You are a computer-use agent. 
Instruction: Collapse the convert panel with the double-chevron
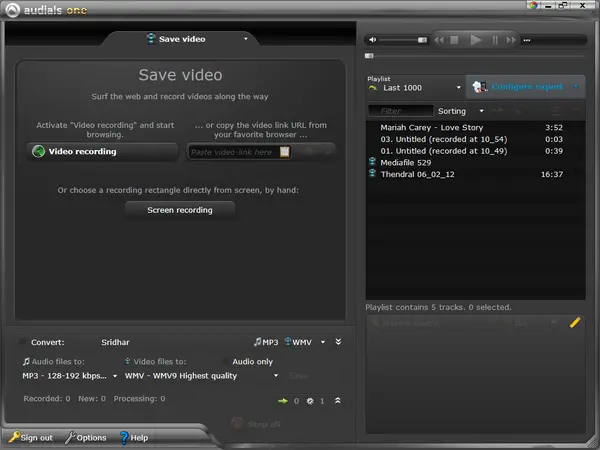338,342
